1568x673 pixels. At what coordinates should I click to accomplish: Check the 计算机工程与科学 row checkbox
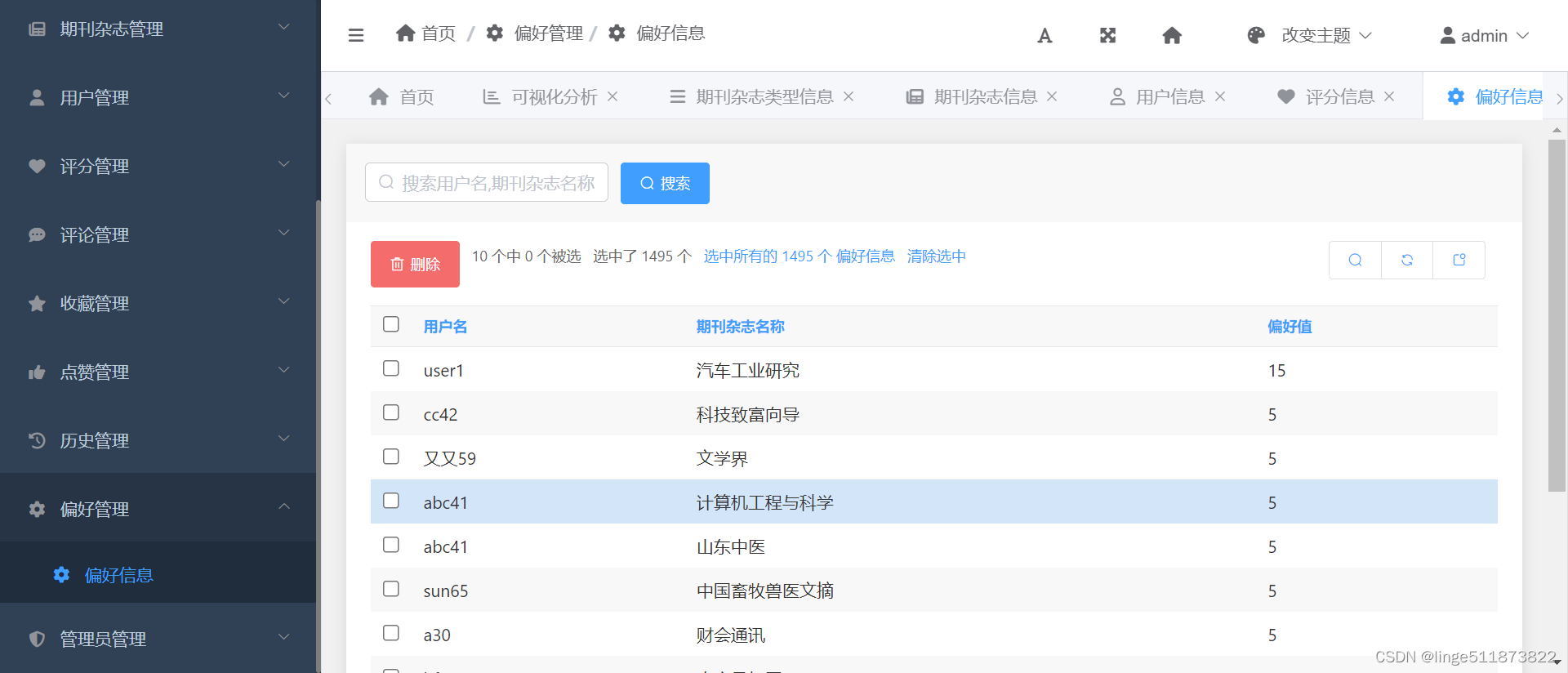pyautogui.click(x=391, y=501)
